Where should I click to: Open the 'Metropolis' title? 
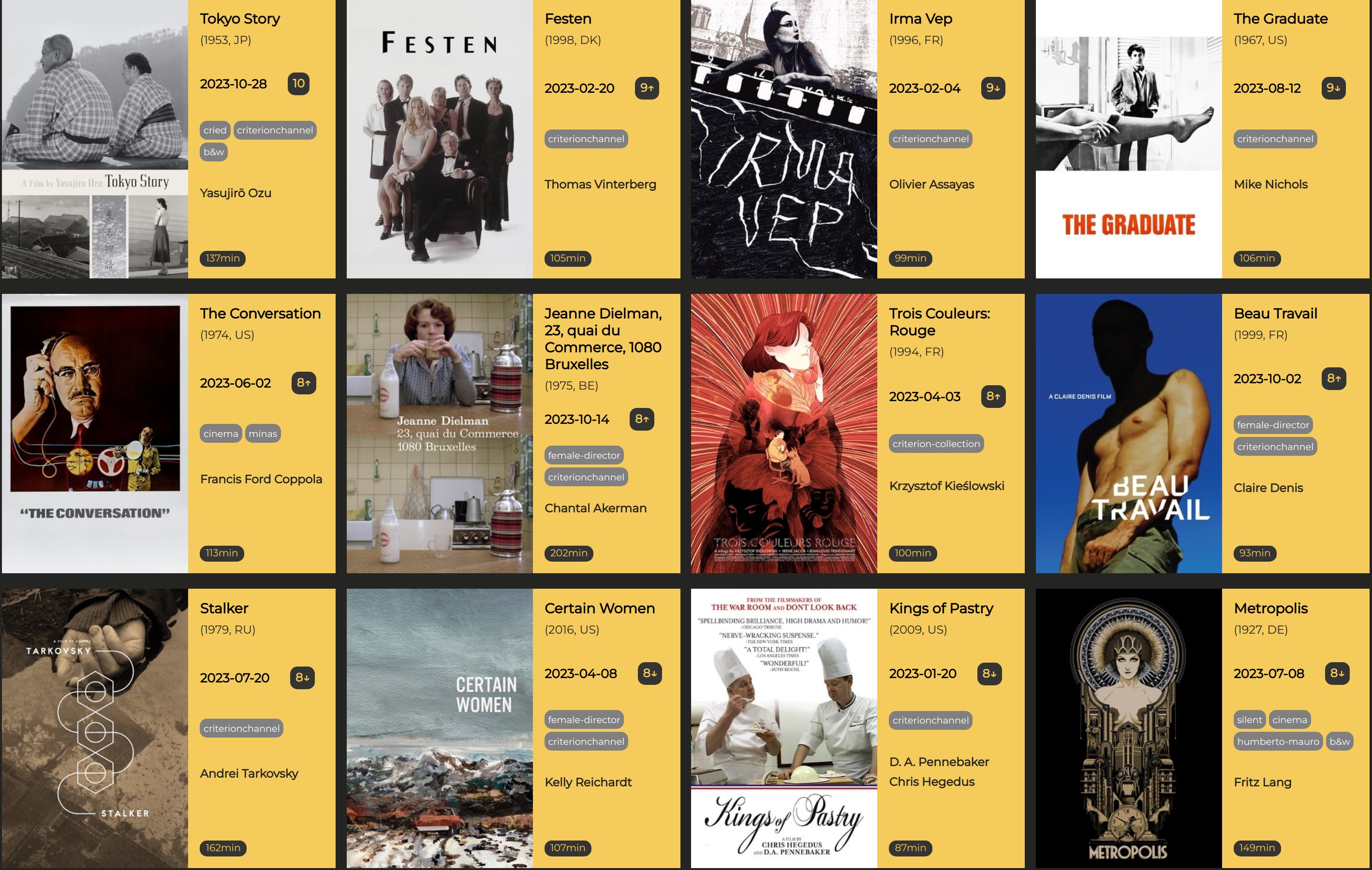click(1270, 609)
